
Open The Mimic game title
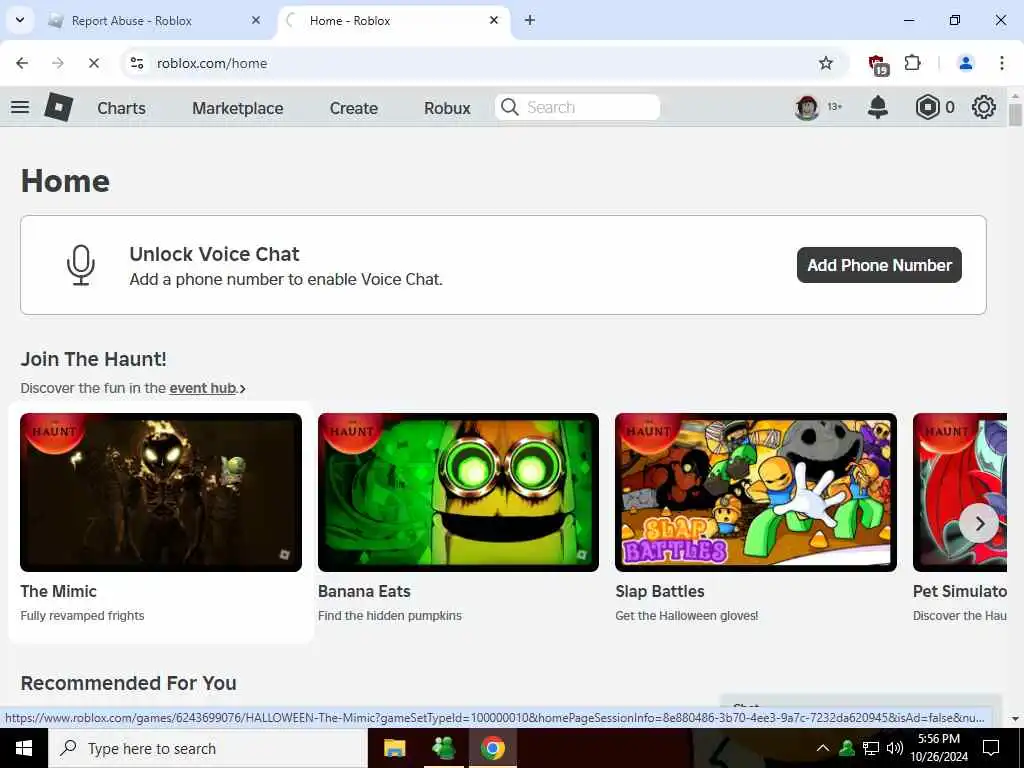(58, 591)
